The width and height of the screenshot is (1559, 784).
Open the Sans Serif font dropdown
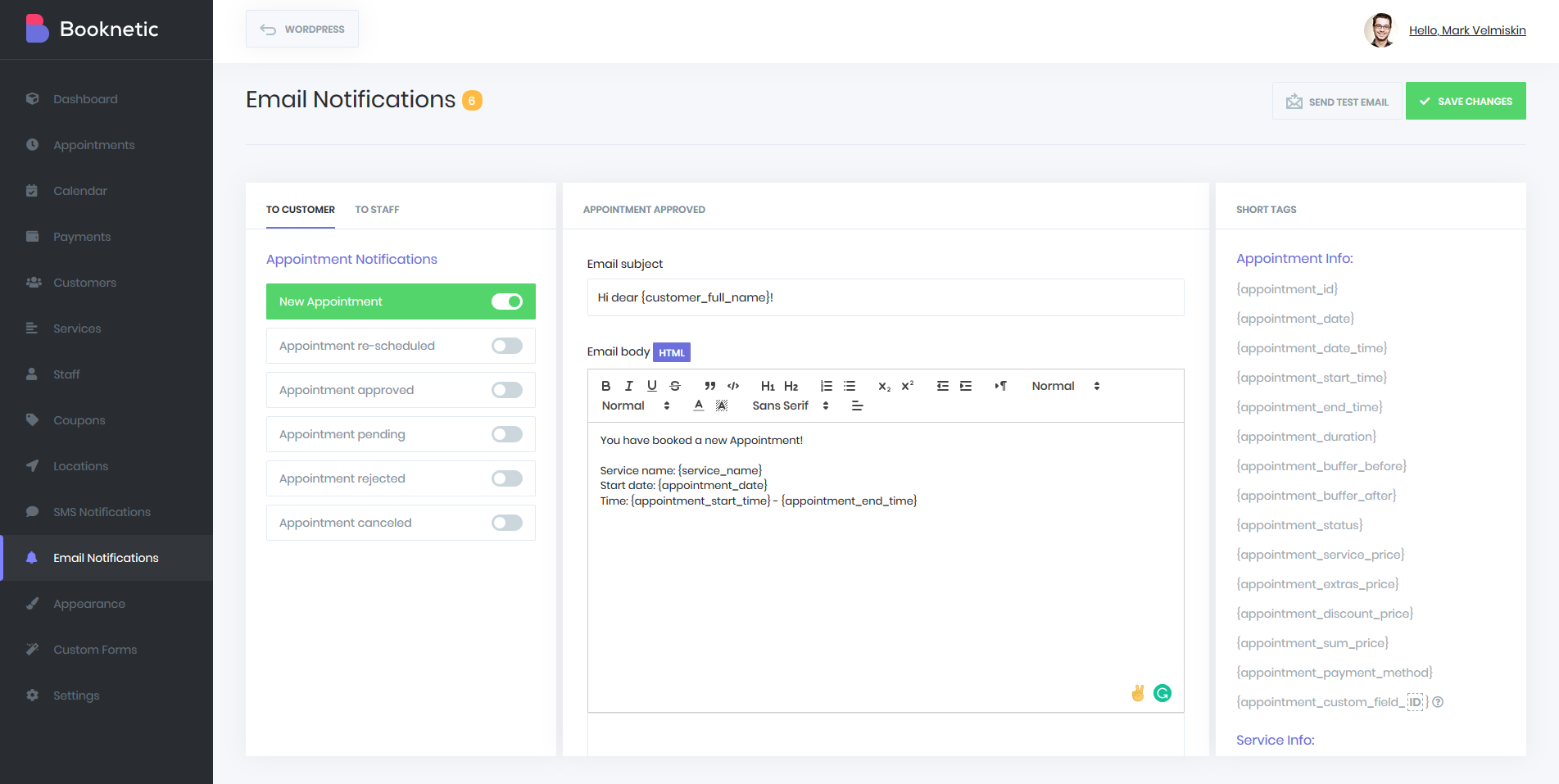point(790,406)
